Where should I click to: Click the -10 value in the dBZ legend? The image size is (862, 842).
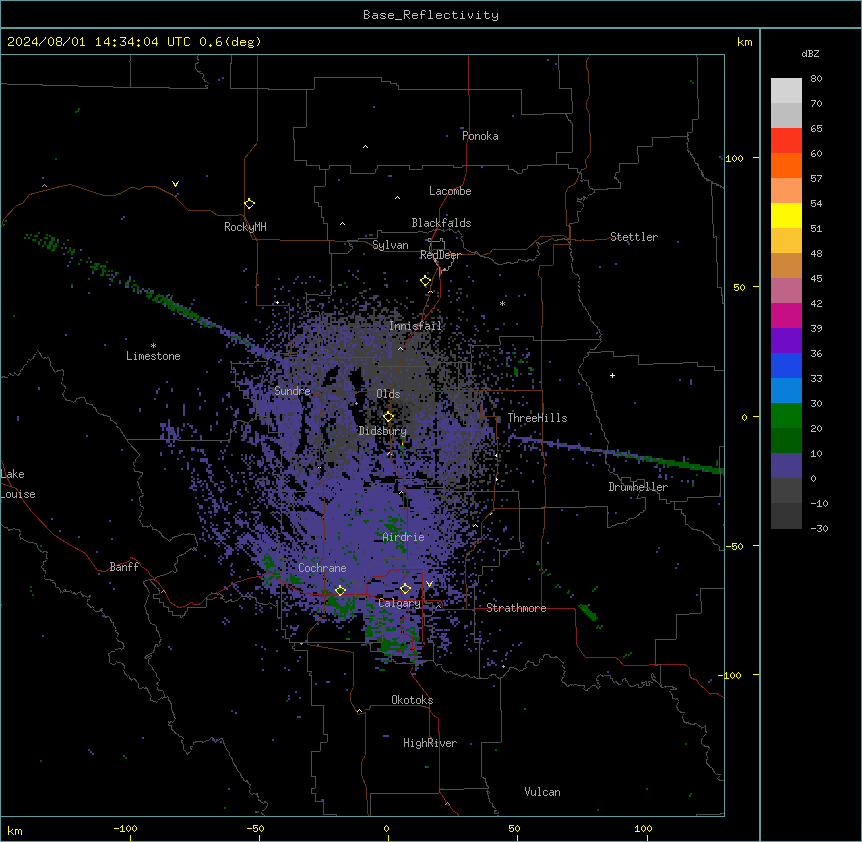pos(819,503)
